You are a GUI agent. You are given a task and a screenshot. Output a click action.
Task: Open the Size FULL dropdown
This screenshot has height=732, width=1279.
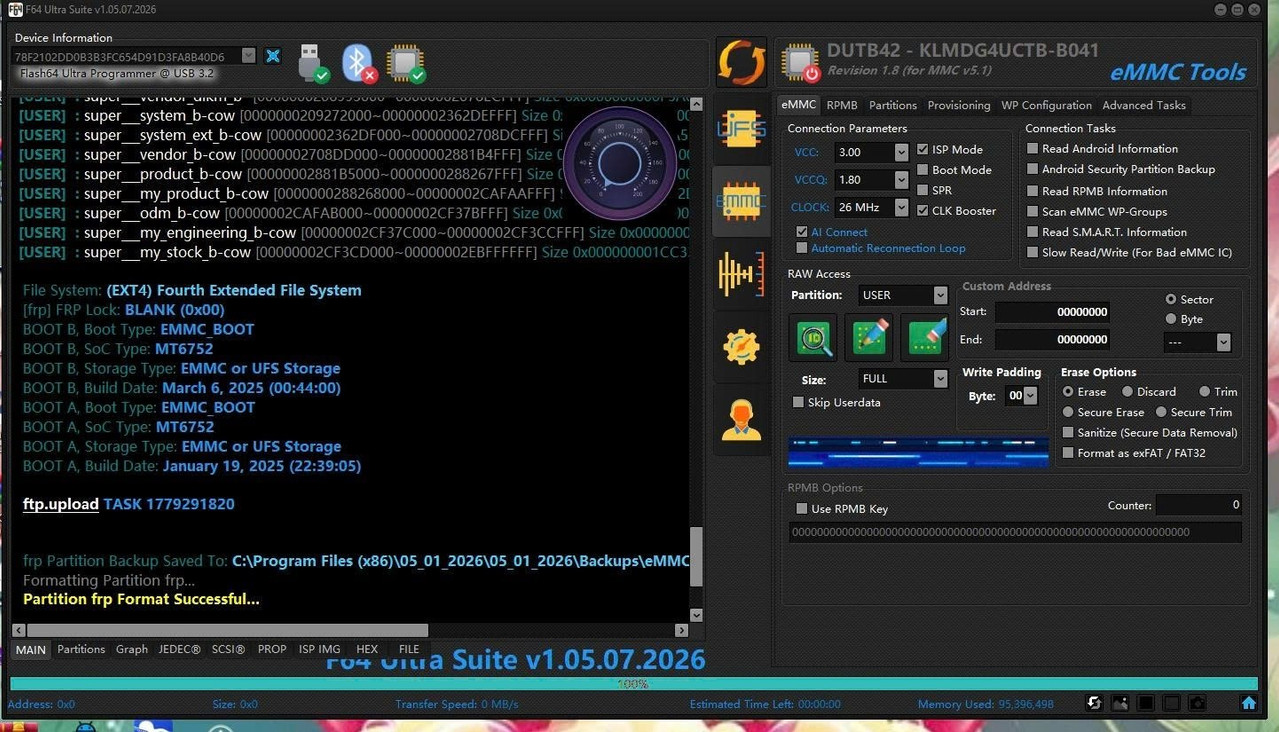coord(940,379)
